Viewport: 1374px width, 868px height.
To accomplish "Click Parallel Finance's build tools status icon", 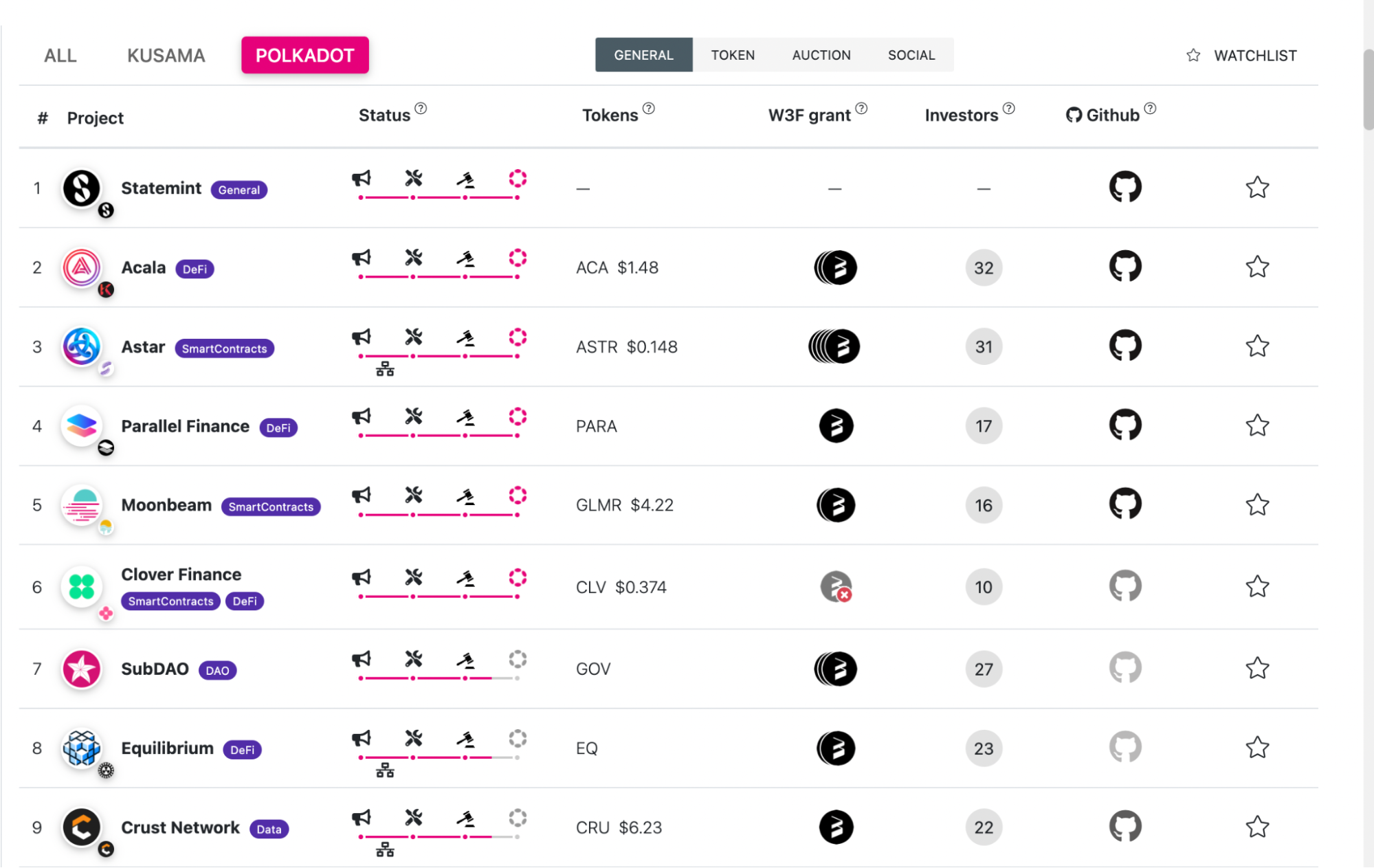I will [x=413, y=416].
